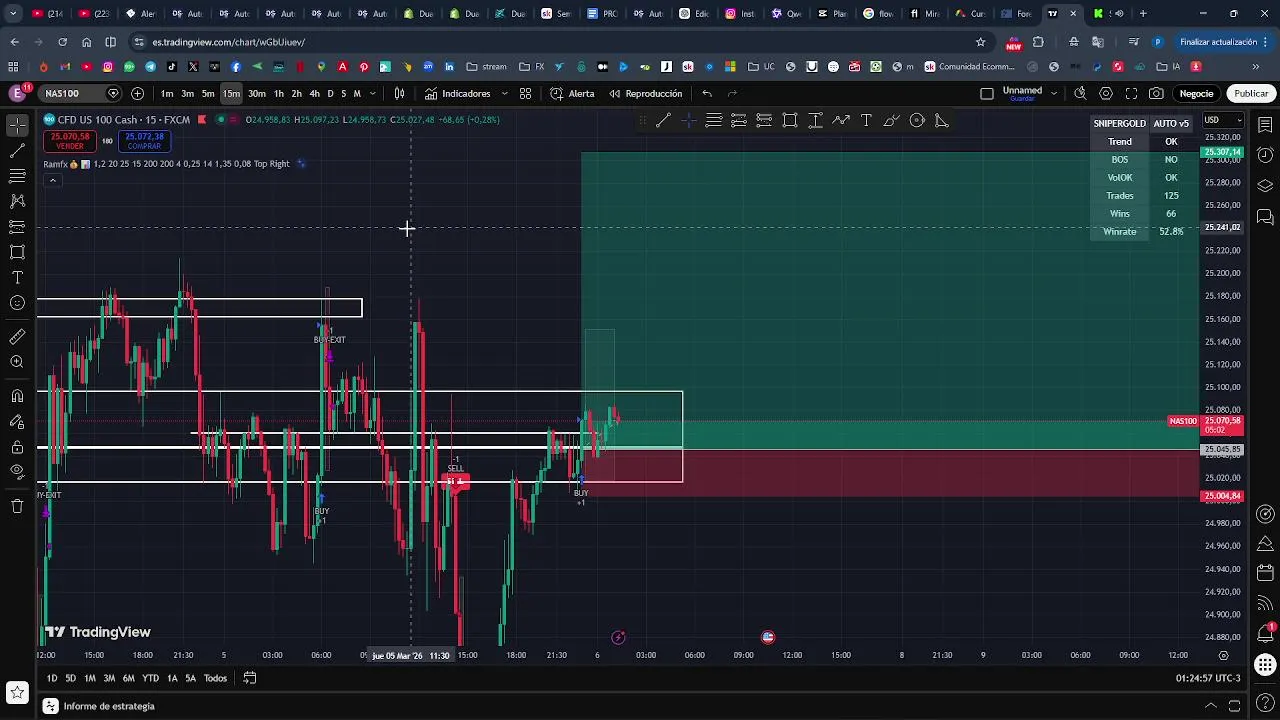The height and width of the screenshot is (720, 1280).
Task: Open the candlestick chart type selector
Action: (x=399, y=93)
